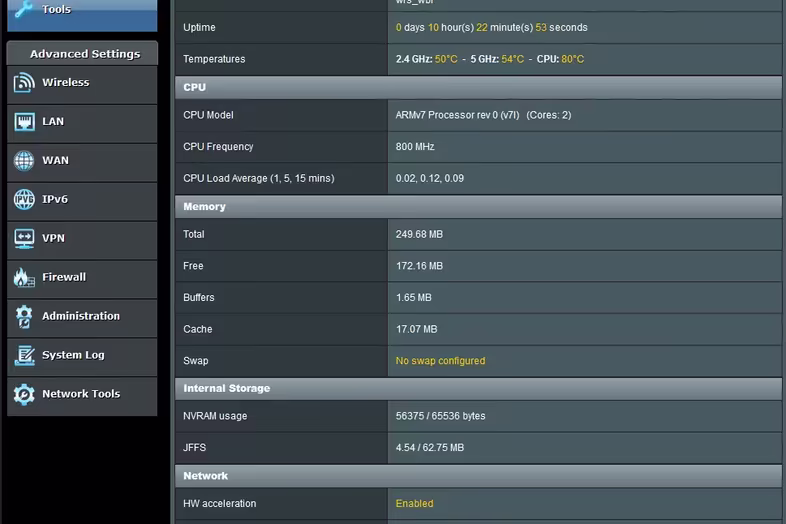Click the HW acceleration label
Screen dimensions: 786x524
(x=220, y=503)
